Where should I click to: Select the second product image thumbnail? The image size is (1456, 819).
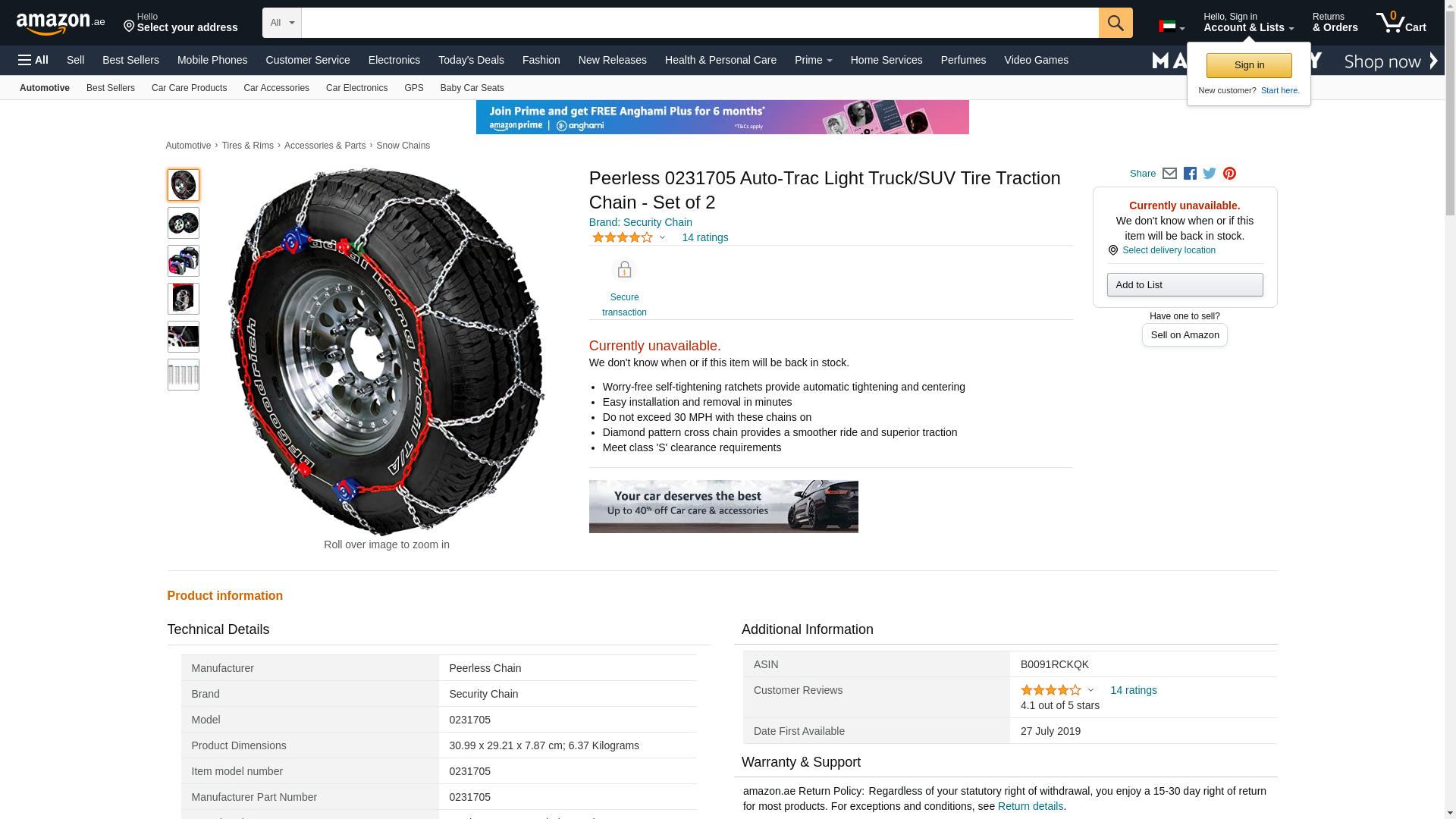(x=184, y=224)
